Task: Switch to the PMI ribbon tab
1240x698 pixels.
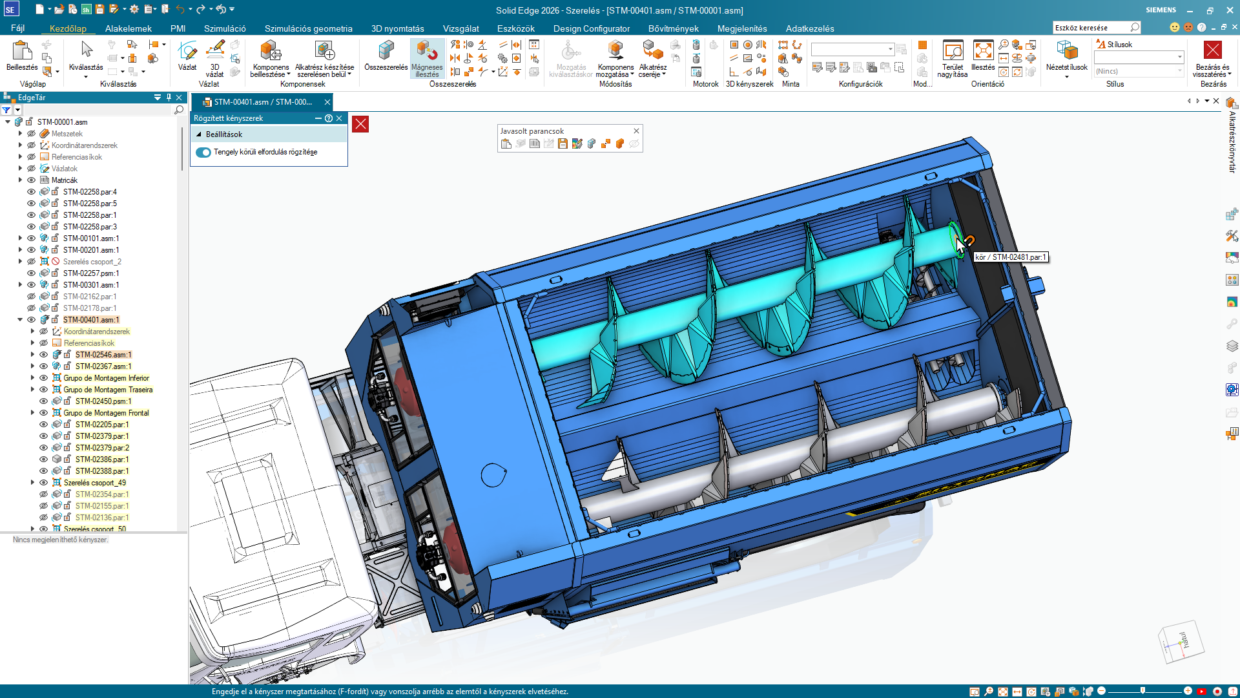Action: (x=178, y=29)
